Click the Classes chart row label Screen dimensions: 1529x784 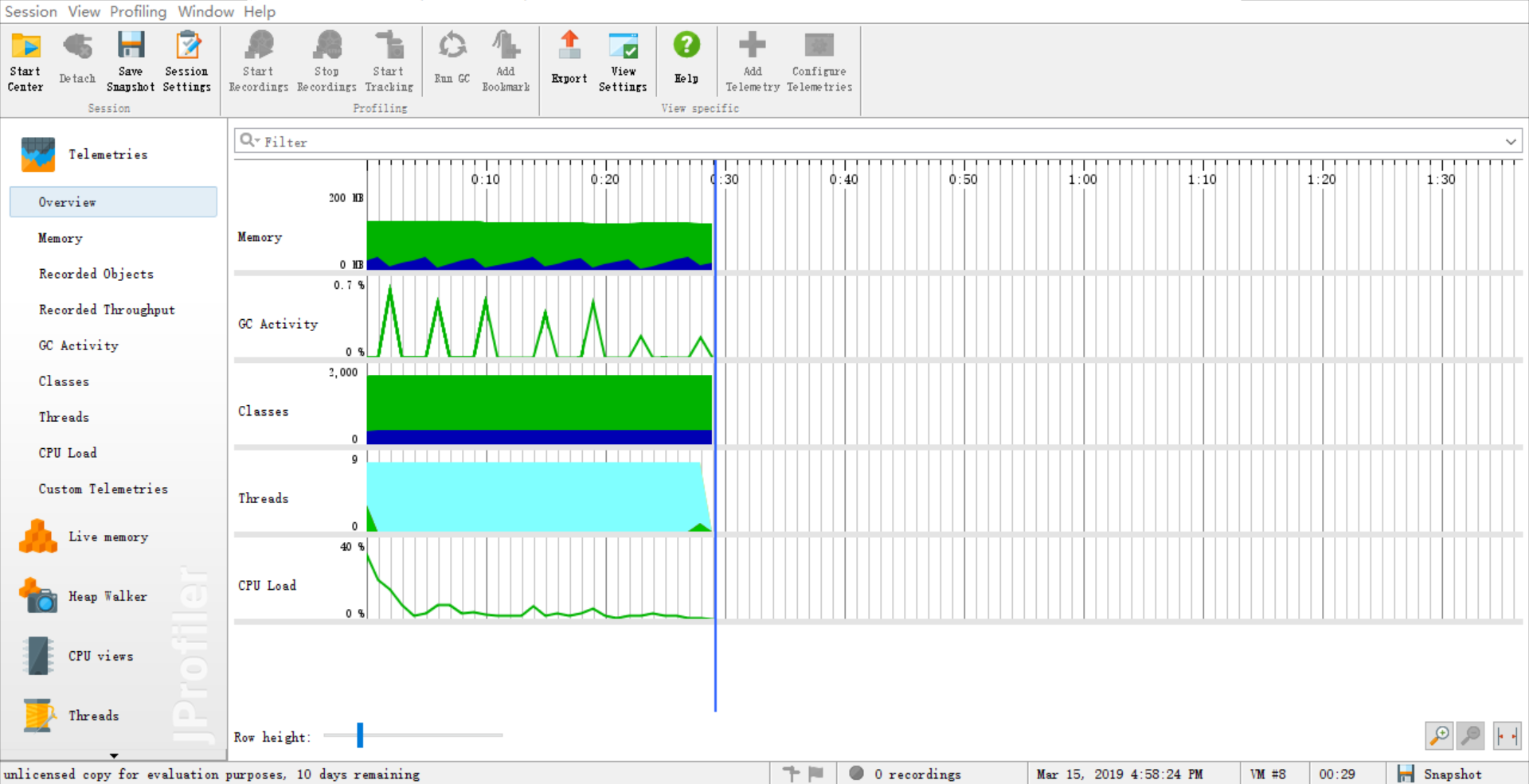coord(263,412)
